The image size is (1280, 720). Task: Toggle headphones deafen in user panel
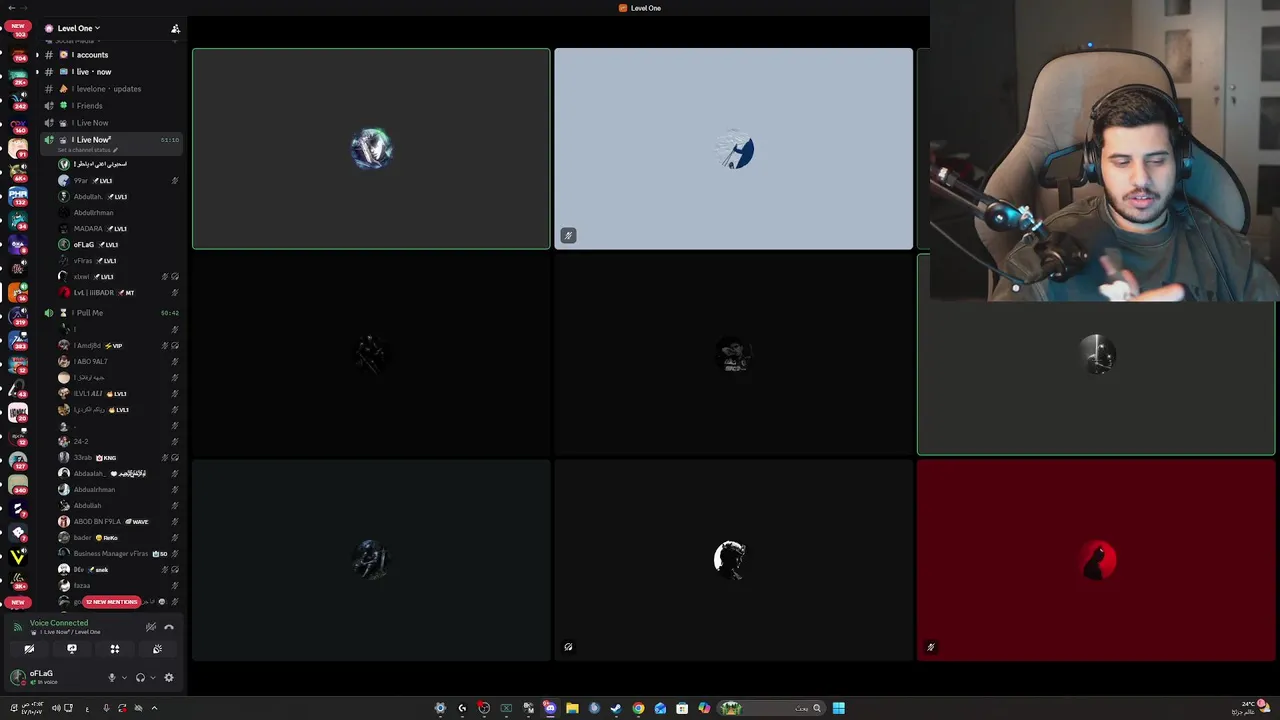[140, 678]
